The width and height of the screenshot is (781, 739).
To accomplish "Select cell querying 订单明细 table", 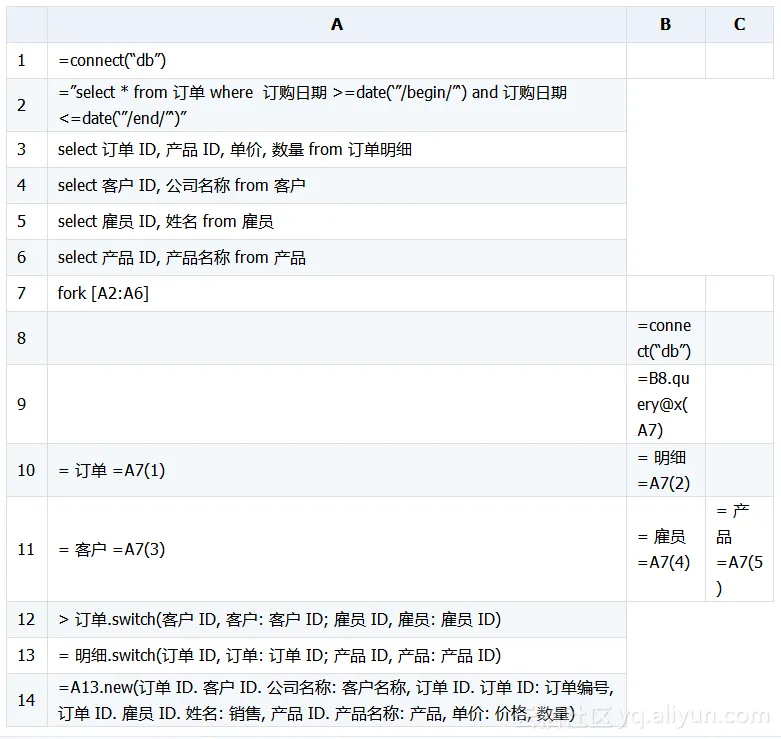I will (x=337, y=149).
